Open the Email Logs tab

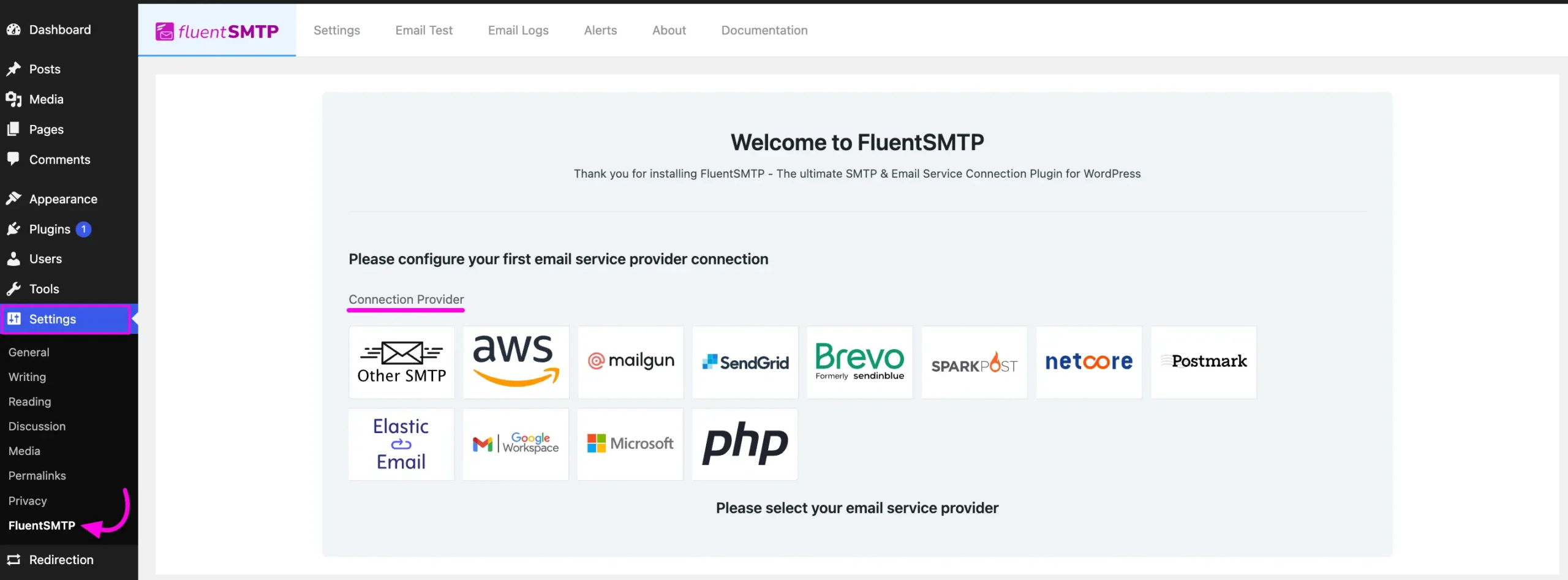[518, 30]
